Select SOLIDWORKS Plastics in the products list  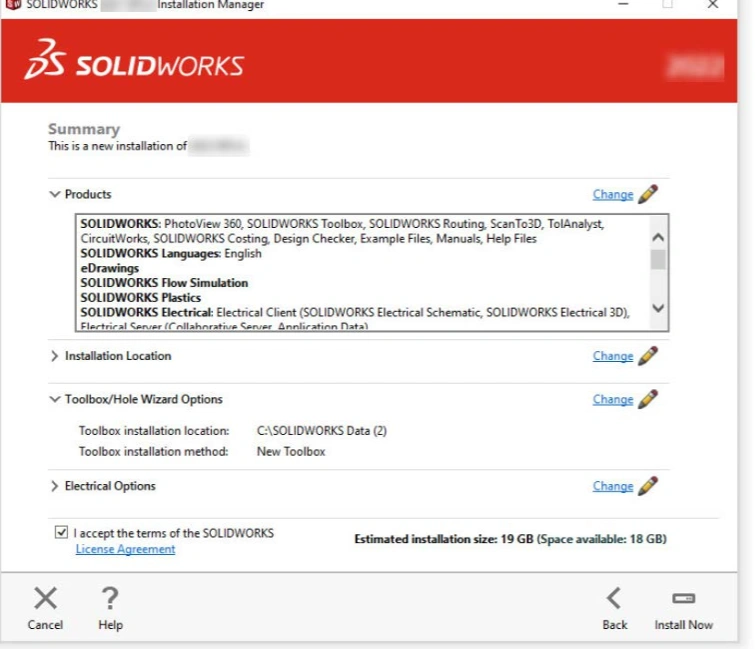point(141,297)
